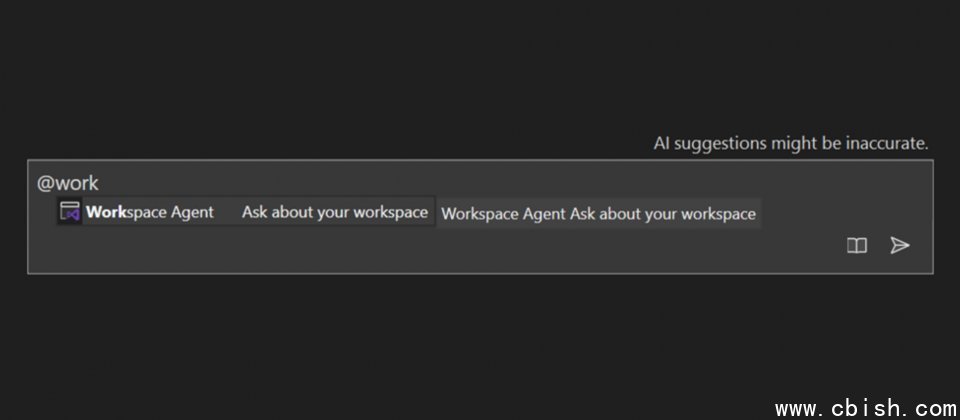Place cursor after @work in chat box

[x=100, y=183]
